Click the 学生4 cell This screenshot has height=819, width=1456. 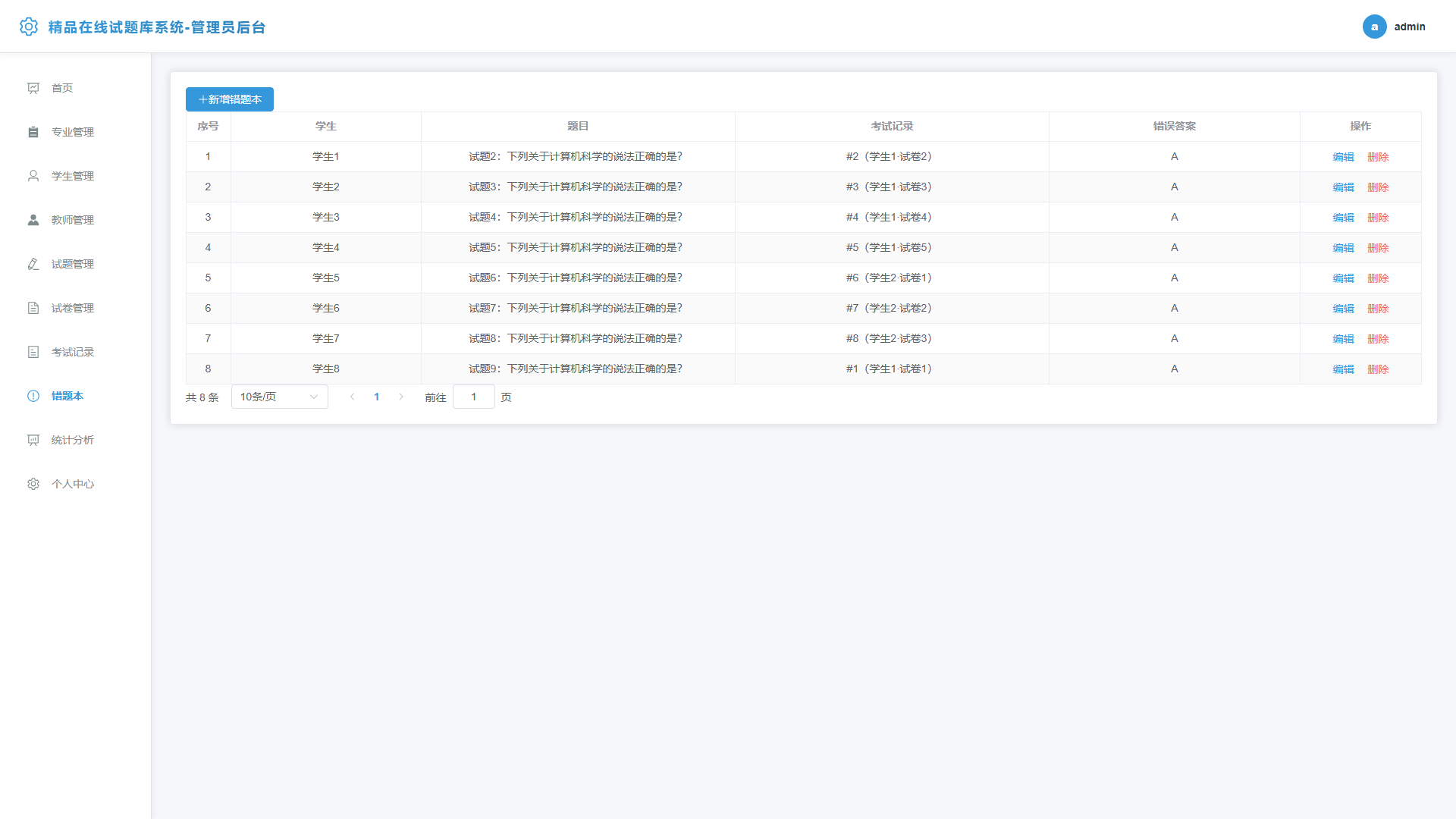pyautogui.click(x=326, y=247)
